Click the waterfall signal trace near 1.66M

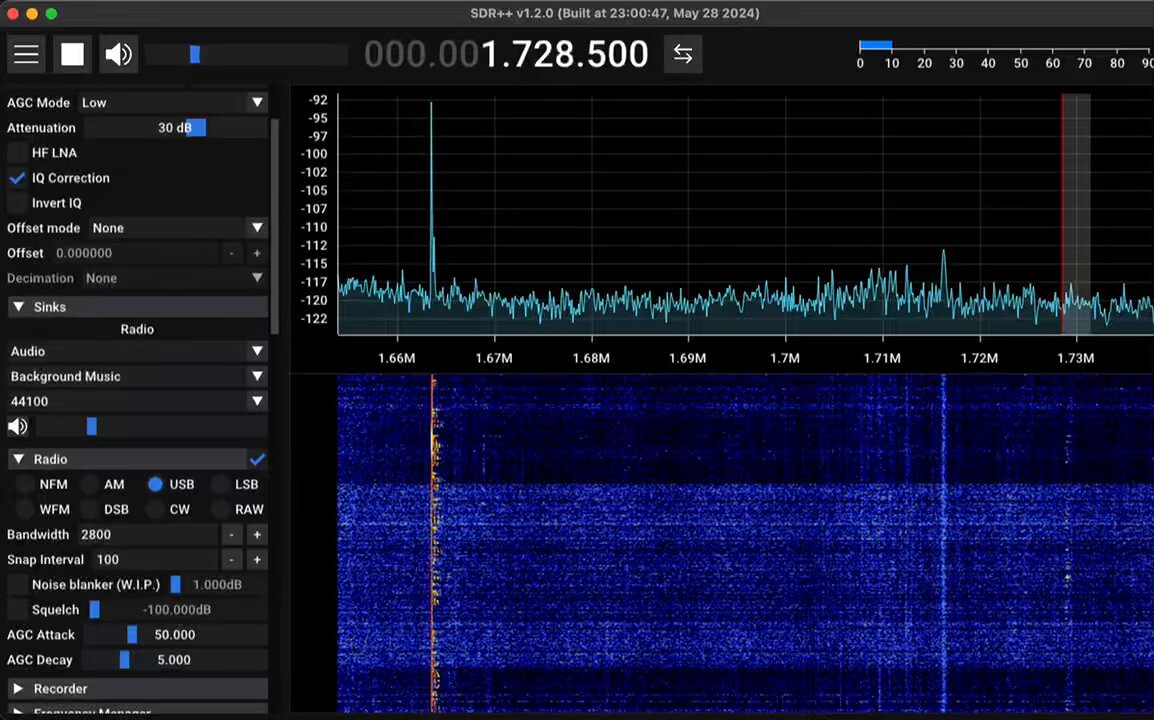pyautogui.click(x=433, y=545)
